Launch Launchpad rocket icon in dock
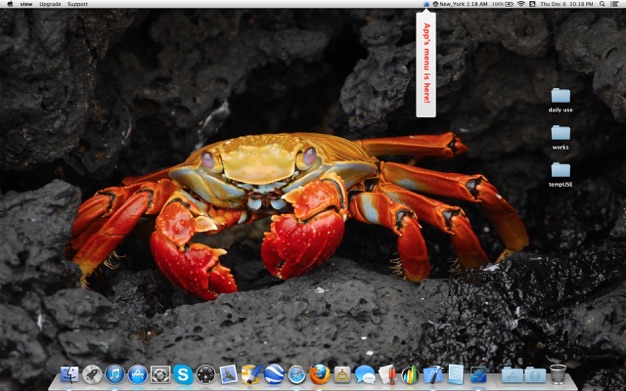 [92, 375]
